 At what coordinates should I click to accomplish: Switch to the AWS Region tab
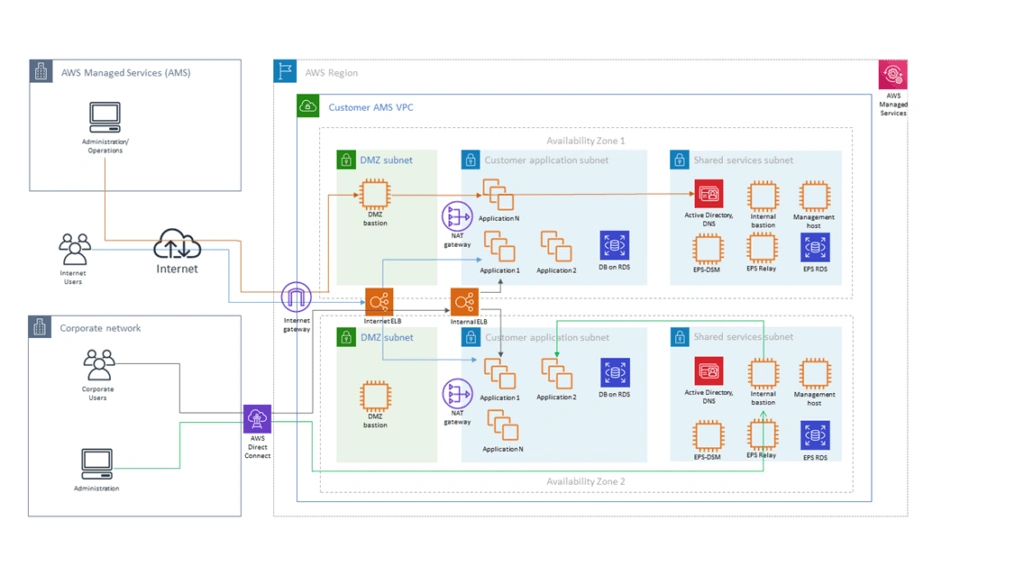330,72
